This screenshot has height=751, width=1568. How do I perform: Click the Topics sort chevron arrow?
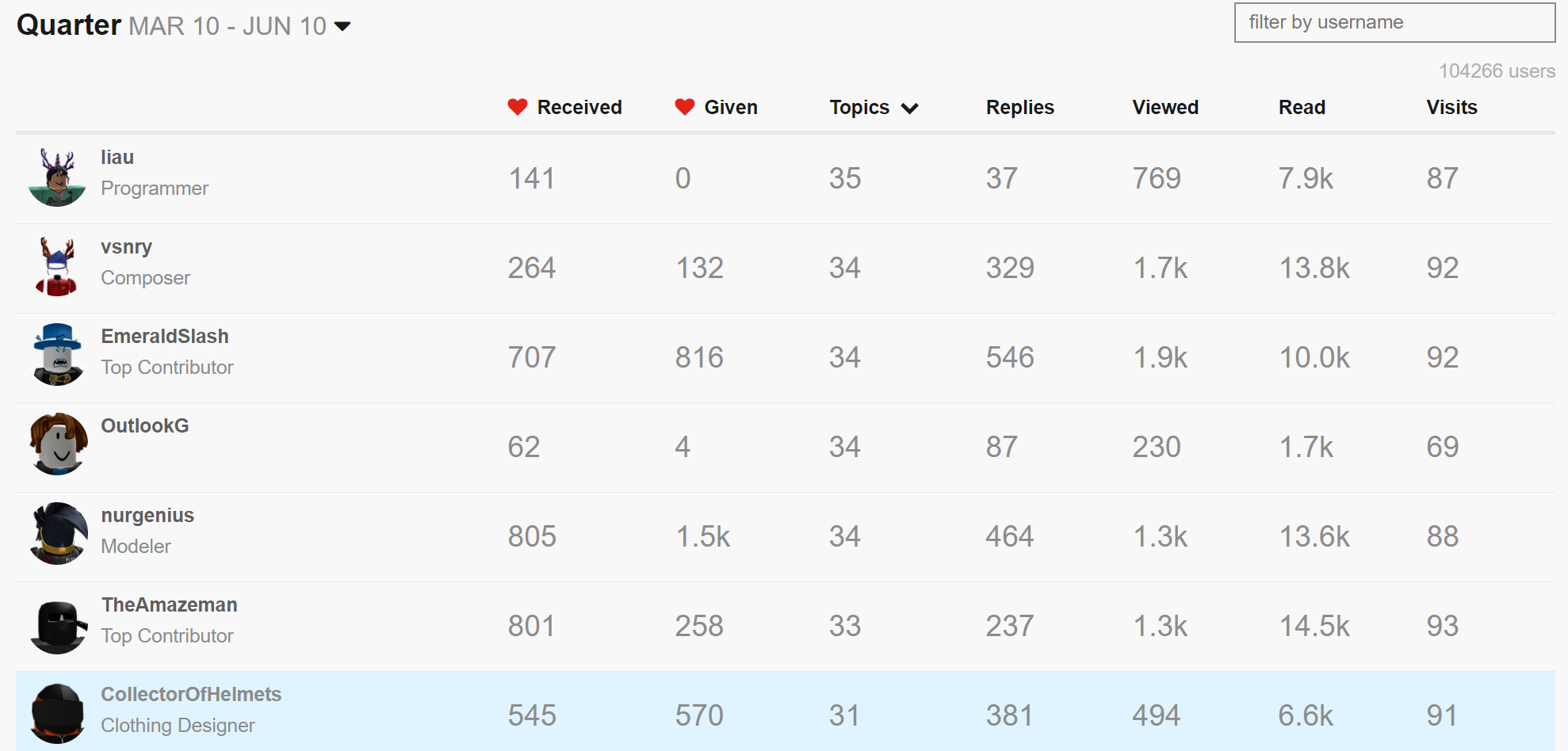910,109
